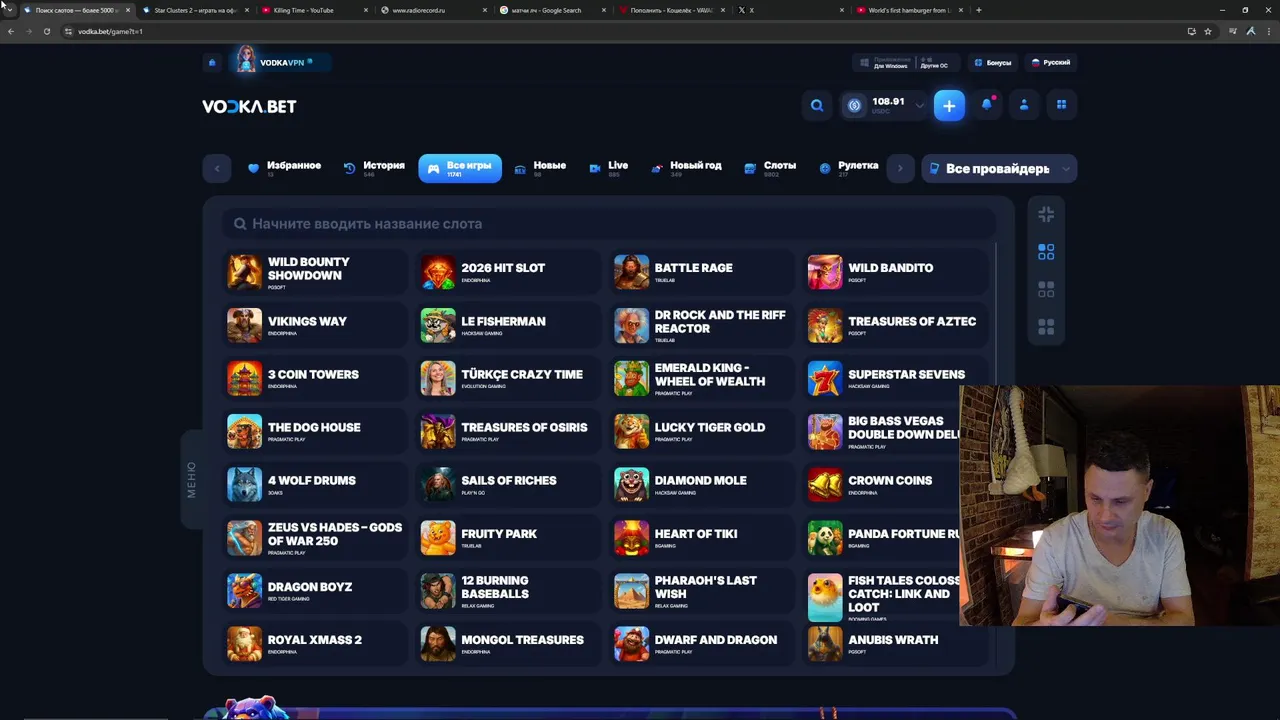This screenshot has height=720, width=1280.
Task: Open the Sails of Riches game
Action: click(x=507, y=484)
